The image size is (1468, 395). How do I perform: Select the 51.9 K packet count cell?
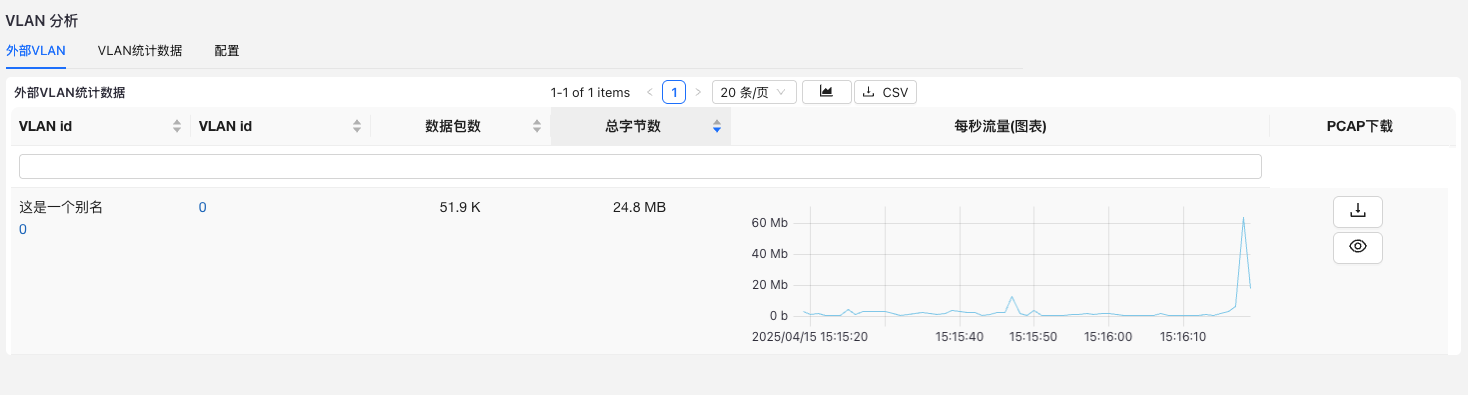[460, 207]
